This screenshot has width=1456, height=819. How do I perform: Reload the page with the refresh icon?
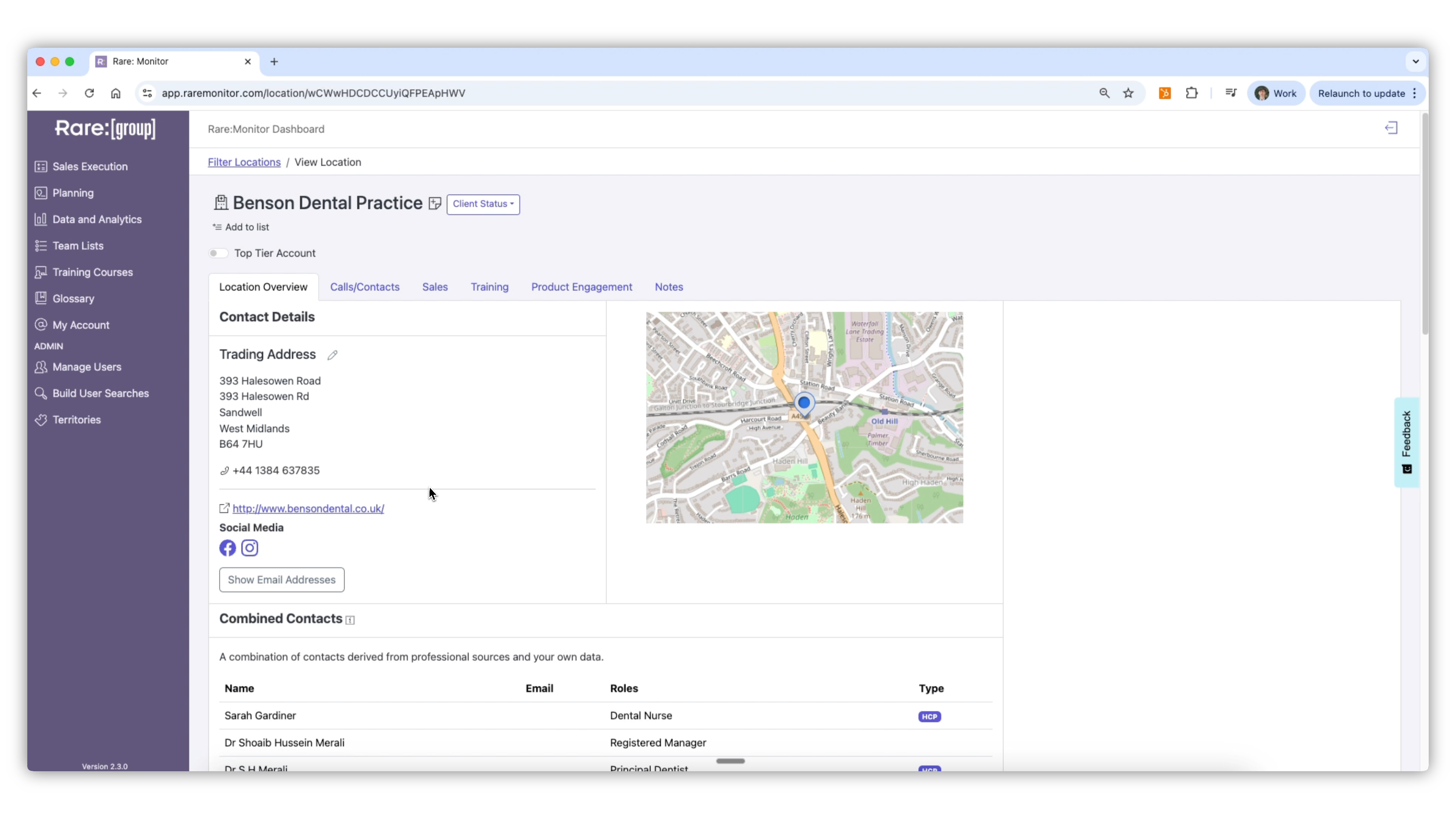pyautogui.click(x=89, y=93)
